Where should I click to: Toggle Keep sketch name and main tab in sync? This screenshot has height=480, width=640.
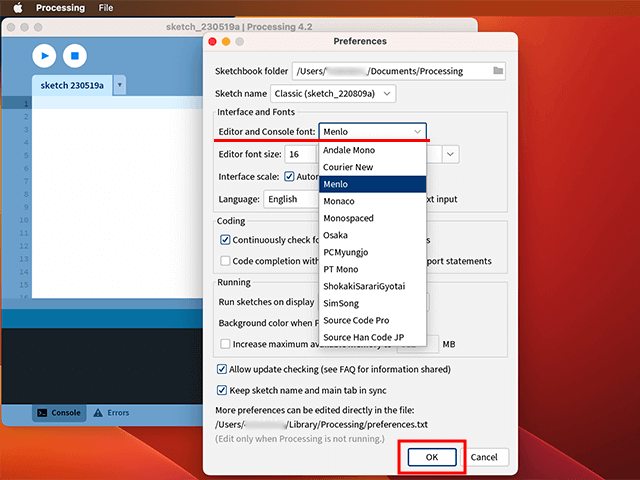(222, 390)
